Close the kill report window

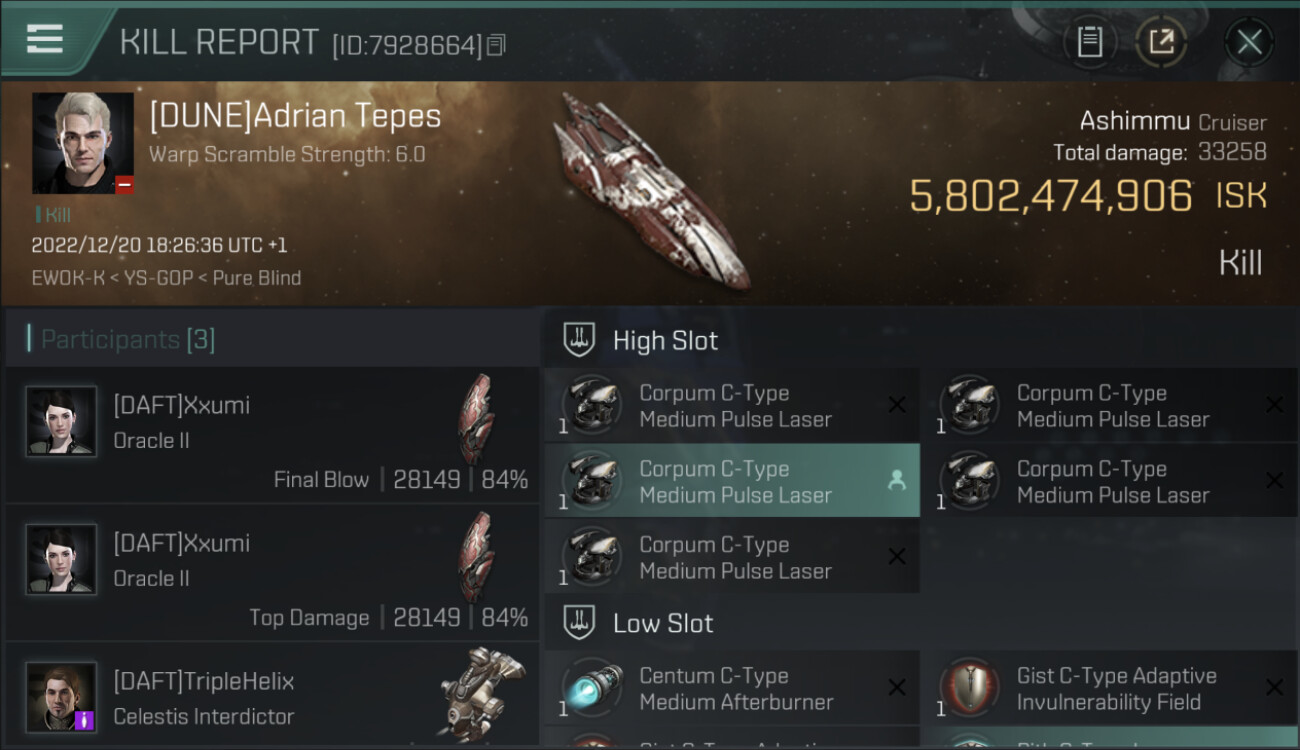click(x=1249, y=42)
